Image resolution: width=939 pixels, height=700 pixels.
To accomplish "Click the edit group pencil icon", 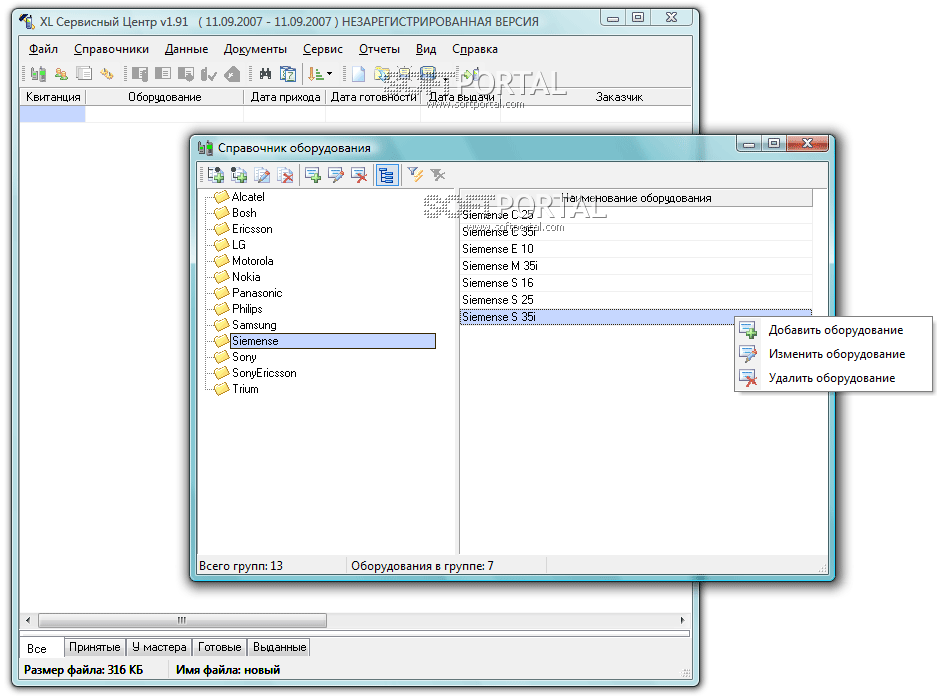I will 262,175.
